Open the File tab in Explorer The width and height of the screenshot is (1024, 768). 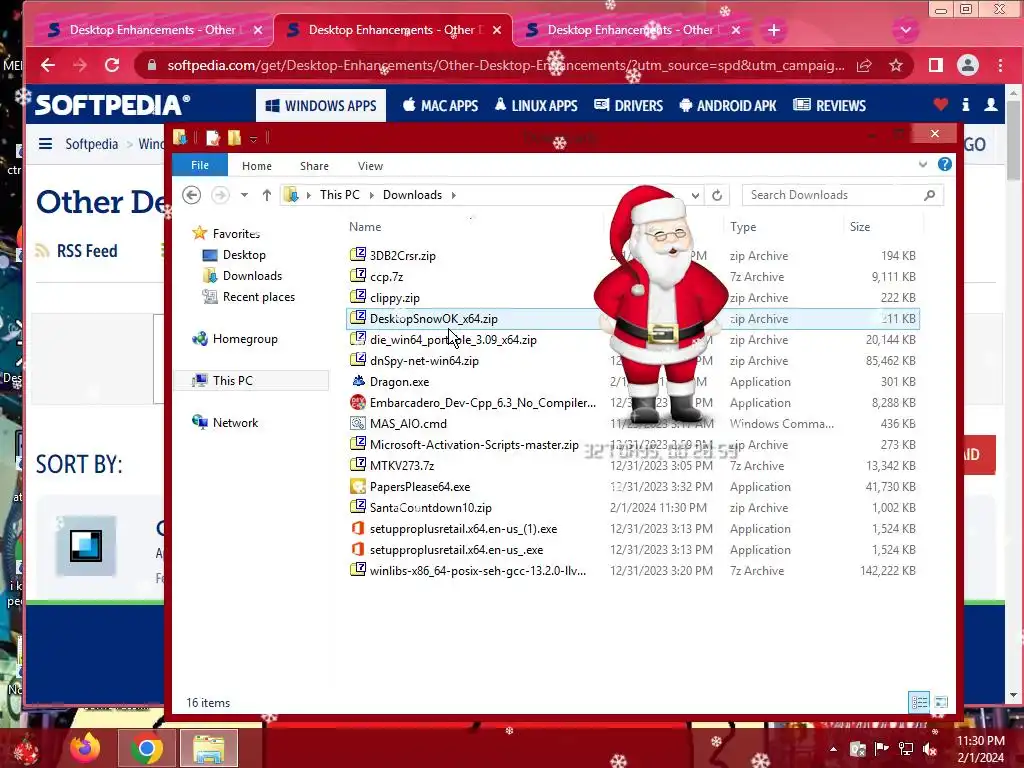coord(200,165)
